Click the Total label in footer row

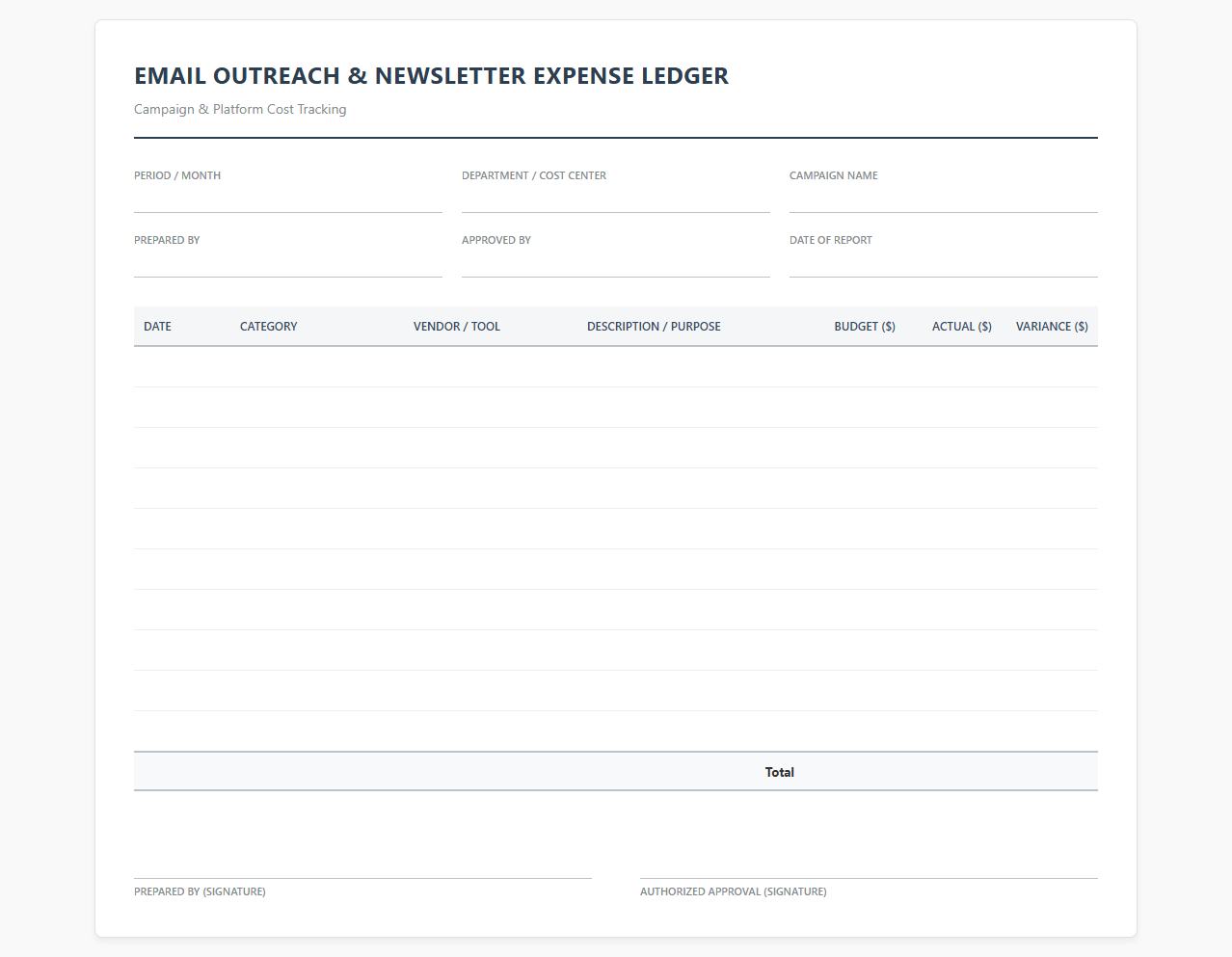pos(779,772)
